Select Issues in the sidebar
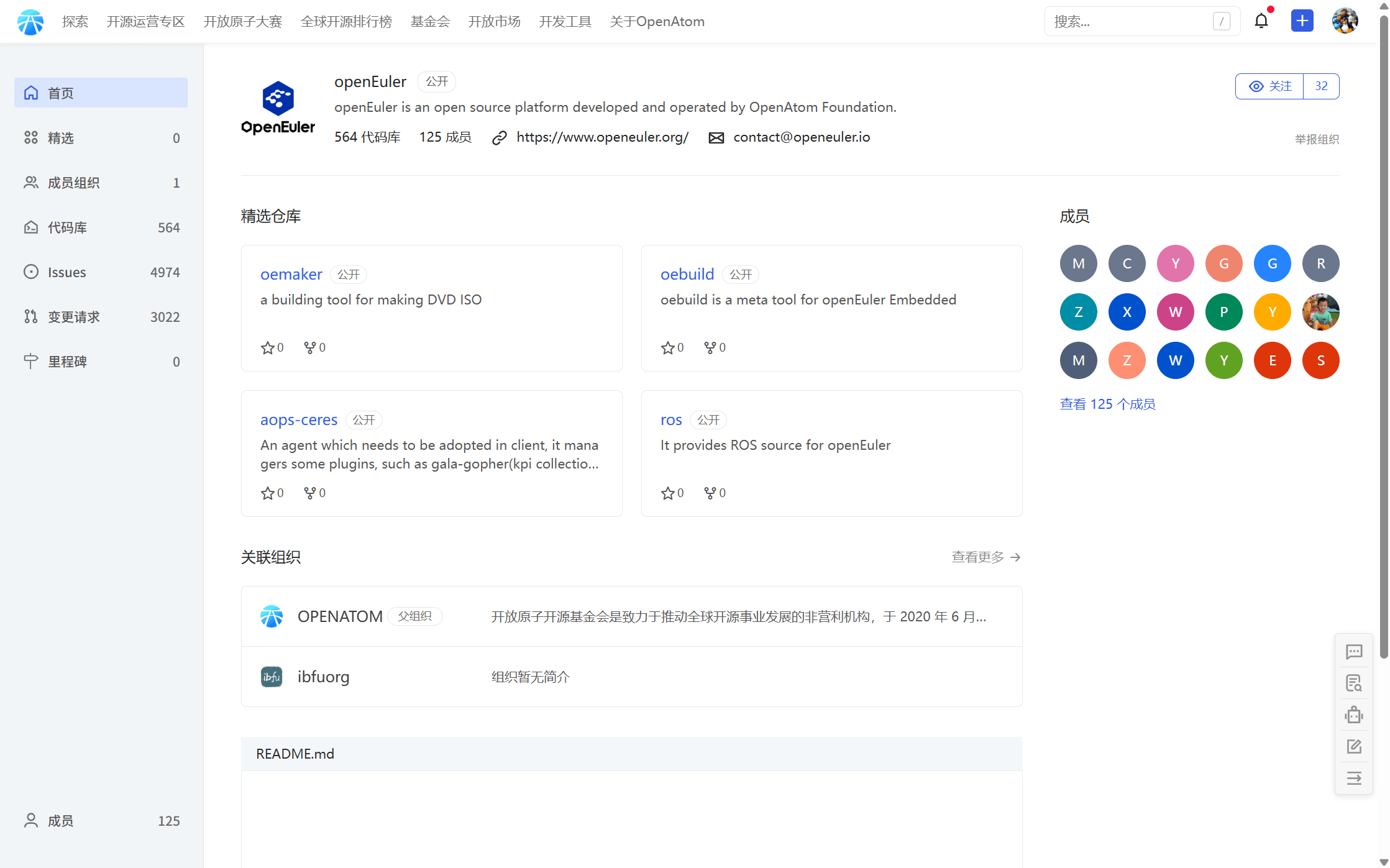Image resolution: width=1390 pixels, height=868 pixels. [101, 272]
